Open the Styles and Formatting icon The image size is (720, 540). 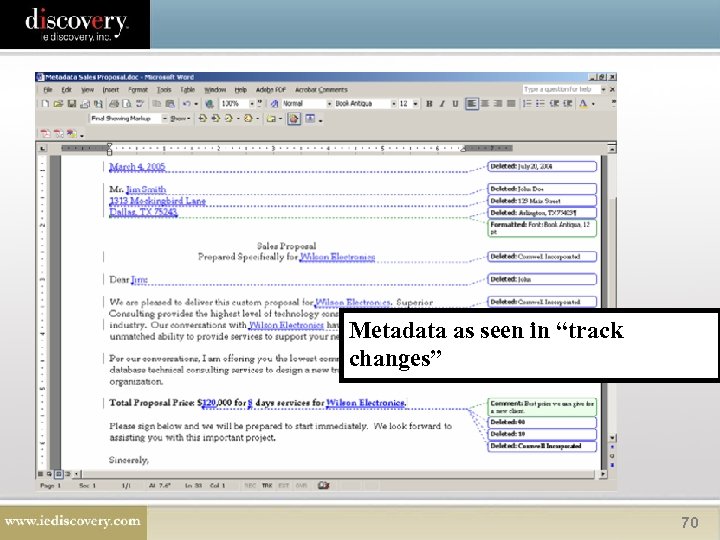275,104
